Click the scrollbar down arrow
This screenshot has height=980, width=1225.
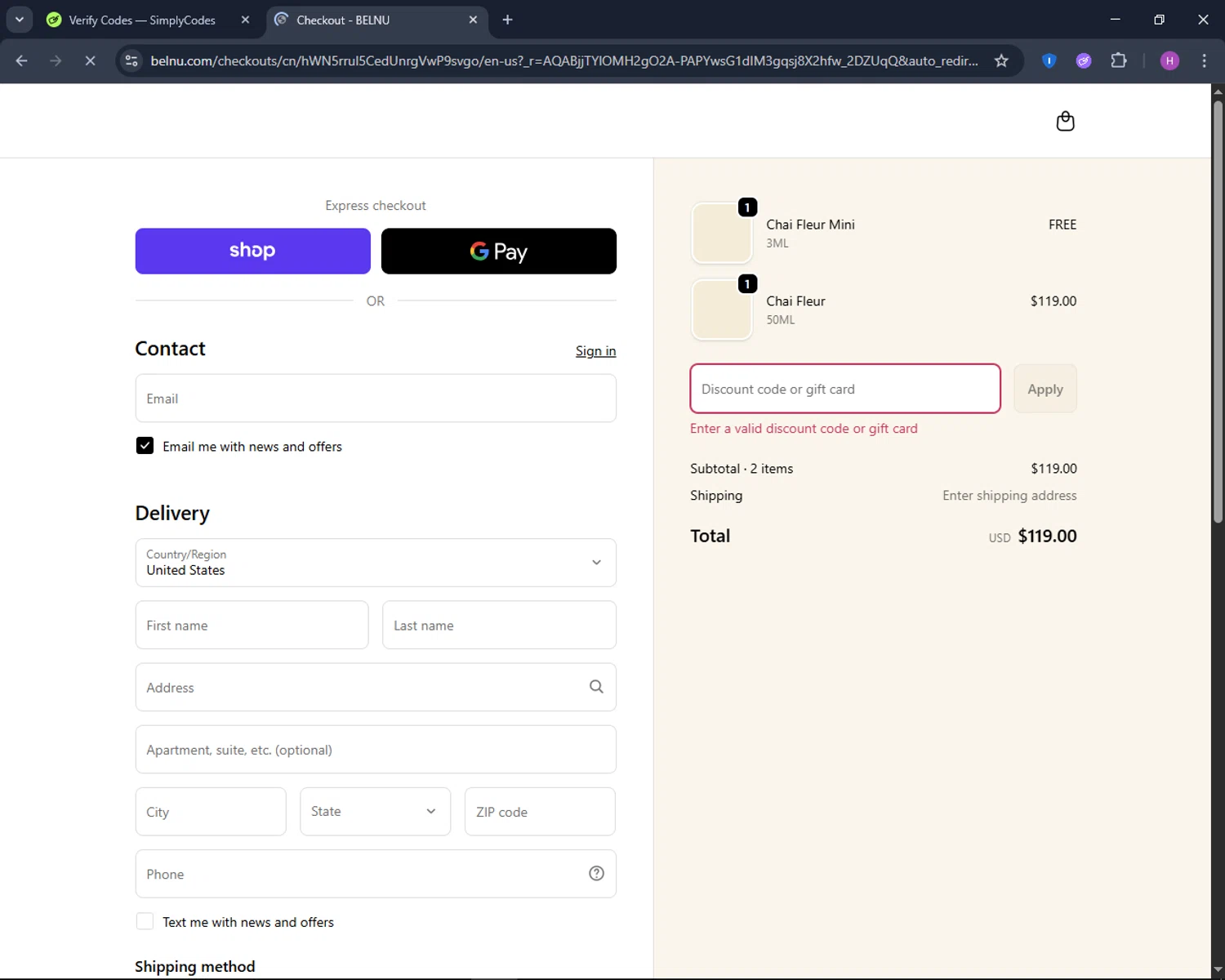(1218, 969)
